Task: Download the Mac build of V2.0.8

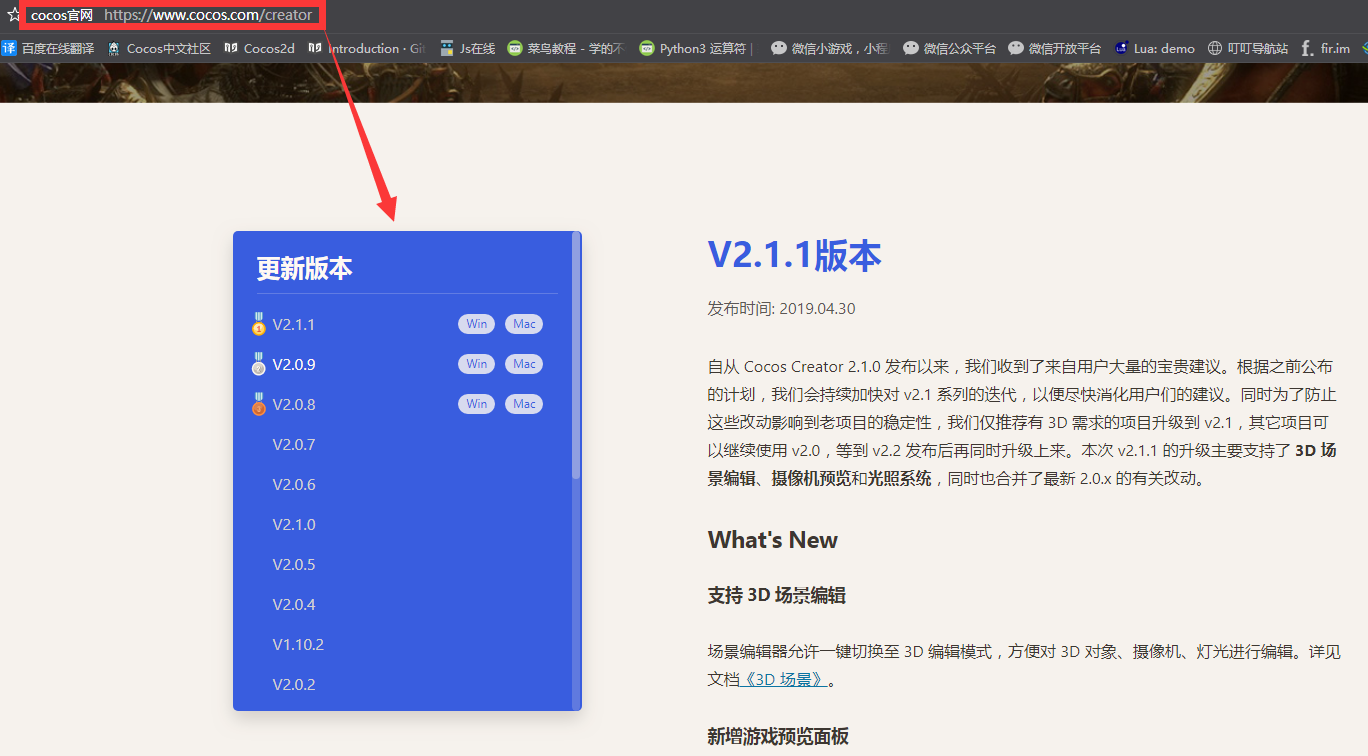Action: (524, 404)
